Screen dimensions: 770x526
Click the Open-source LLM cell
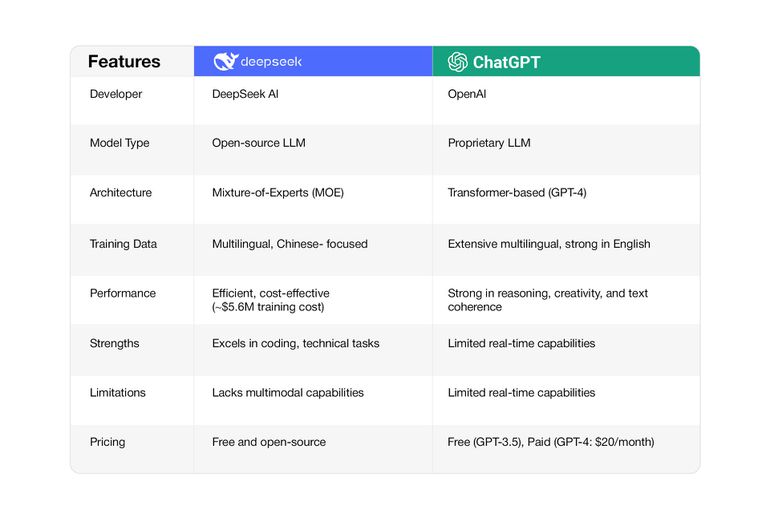[259, 143]
